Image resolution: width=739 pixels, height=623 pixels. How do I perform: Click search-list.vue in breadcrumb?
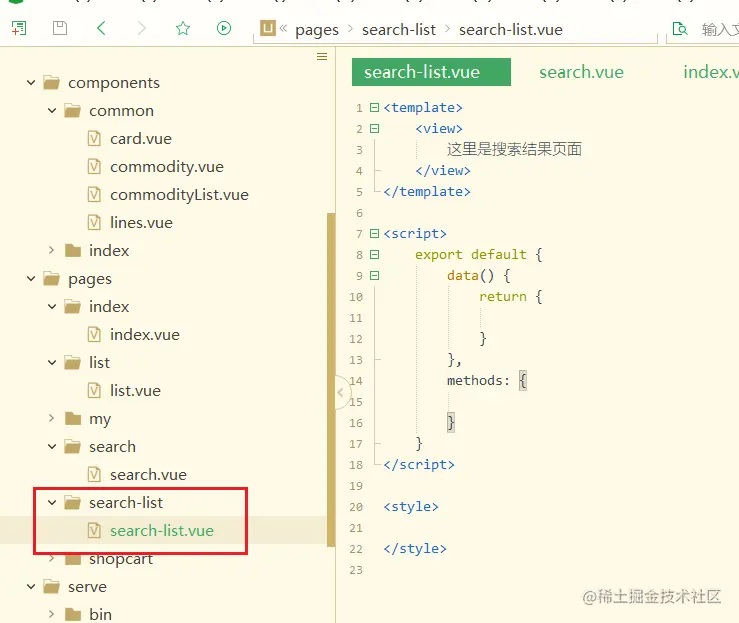pos(511,30)
